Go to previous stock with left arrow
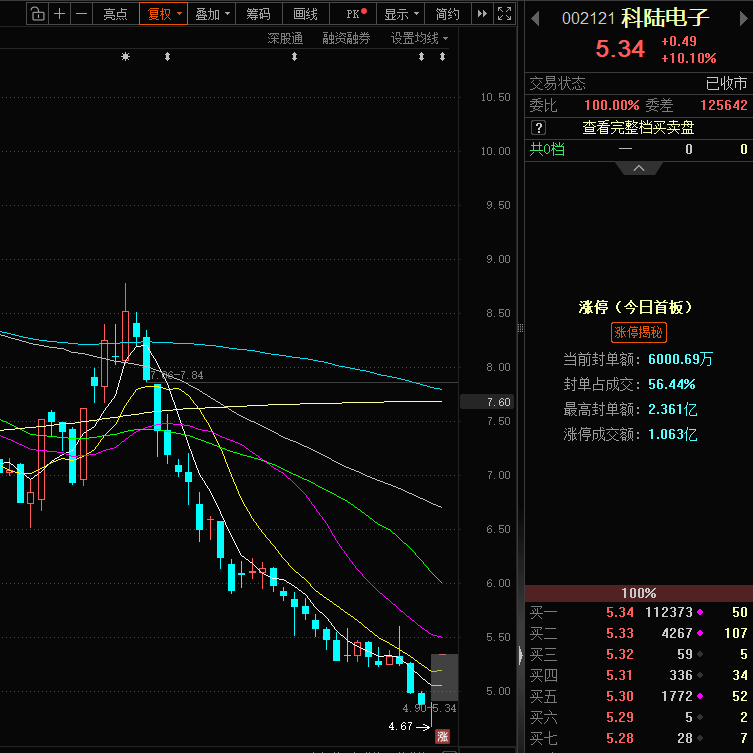Screen dimensions: 753x753 (535, 19)
